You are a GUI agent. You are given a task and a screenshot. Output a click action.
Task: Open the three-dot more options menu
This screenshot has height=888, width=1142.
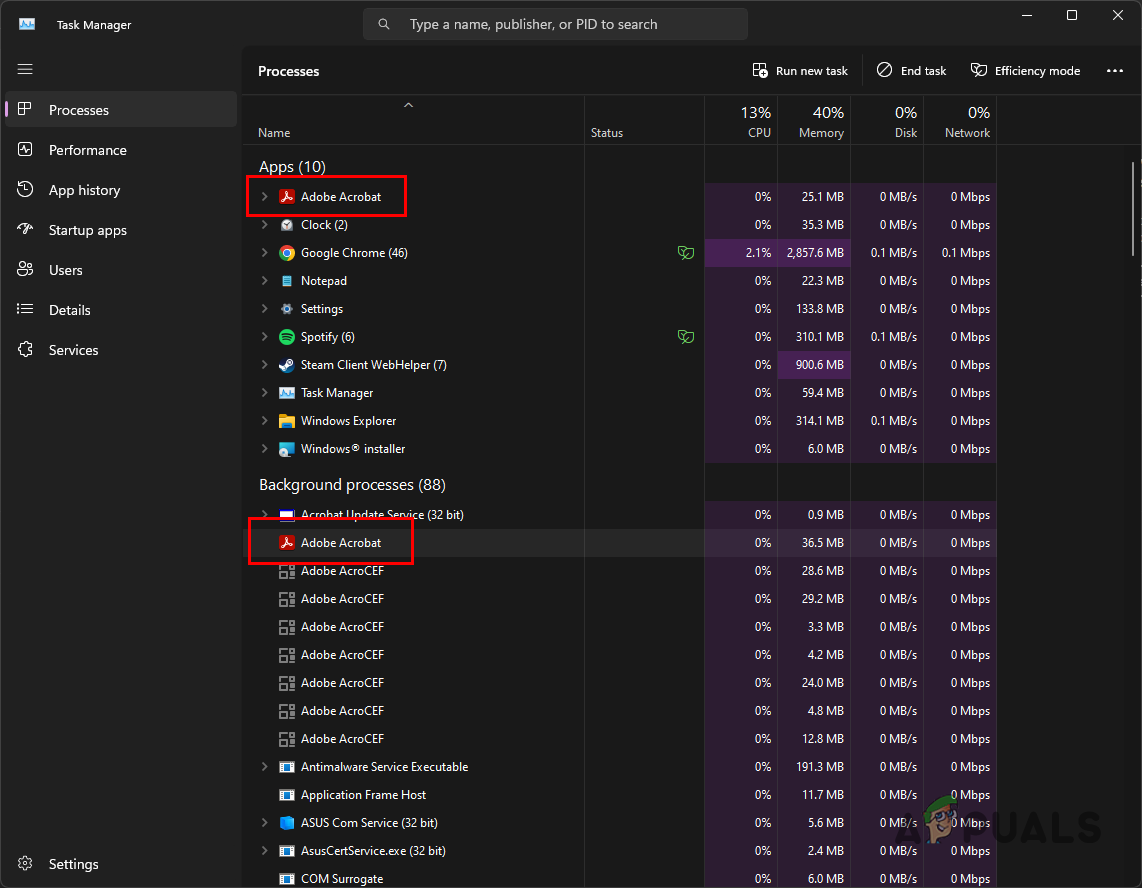(1115, 71)
